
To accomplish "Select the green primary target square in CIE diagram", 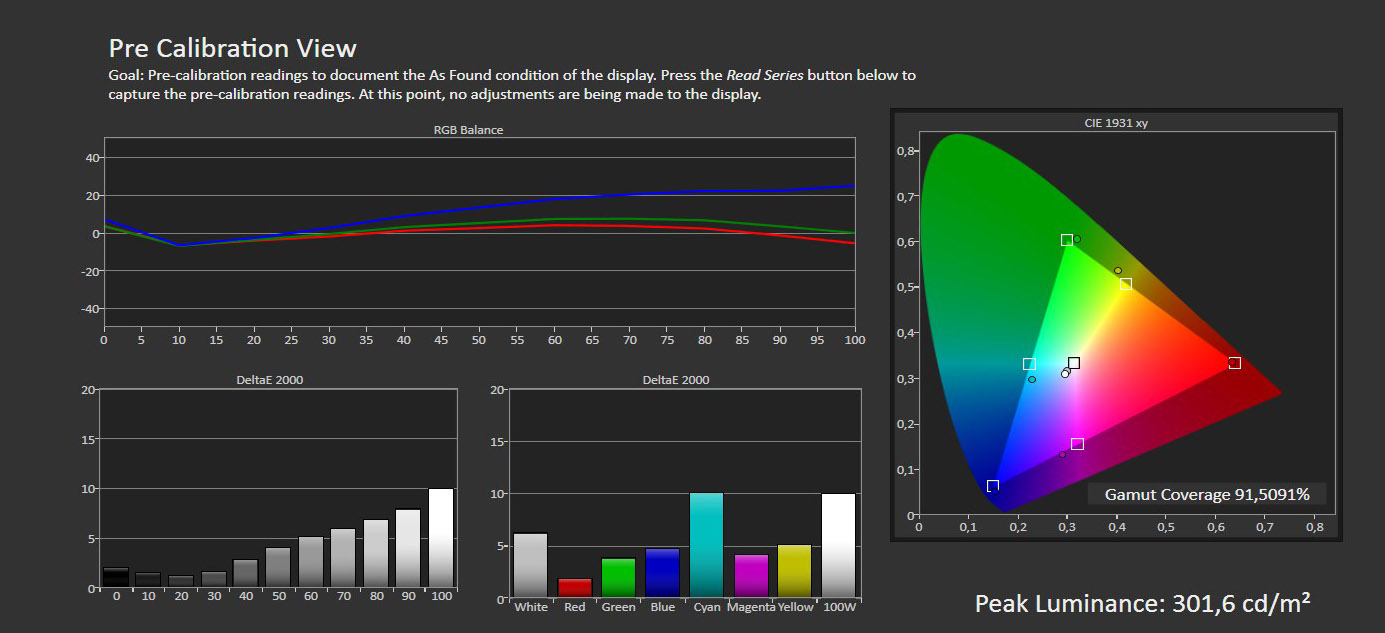I will [1067, 240].
